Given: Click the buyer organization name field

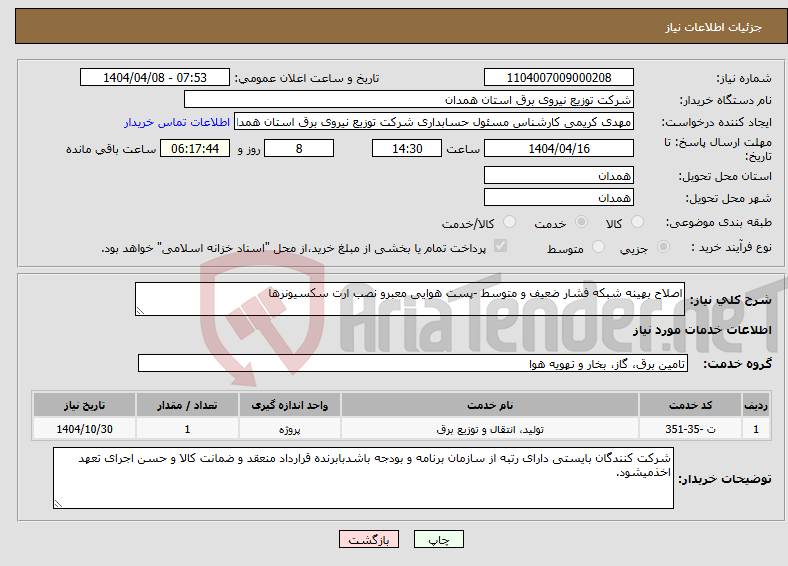Looking at the screenshot, I should pyautogui.click(x=409, y=100).
